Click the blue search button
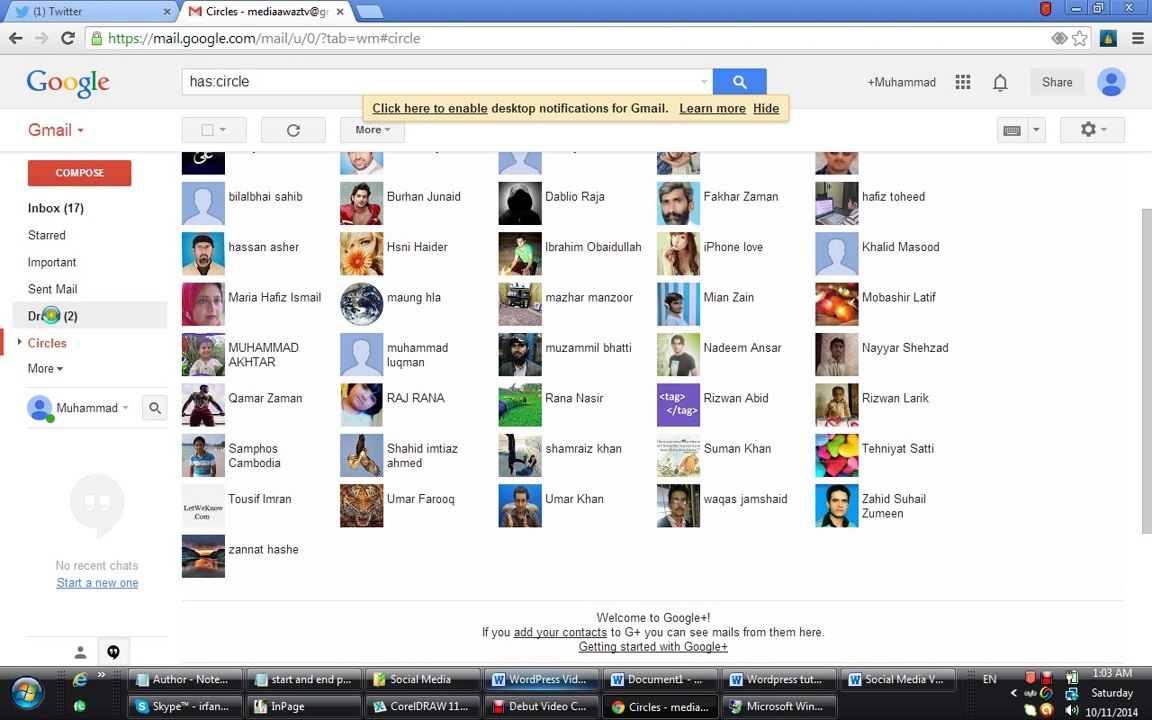 click(x=739, y=82)
